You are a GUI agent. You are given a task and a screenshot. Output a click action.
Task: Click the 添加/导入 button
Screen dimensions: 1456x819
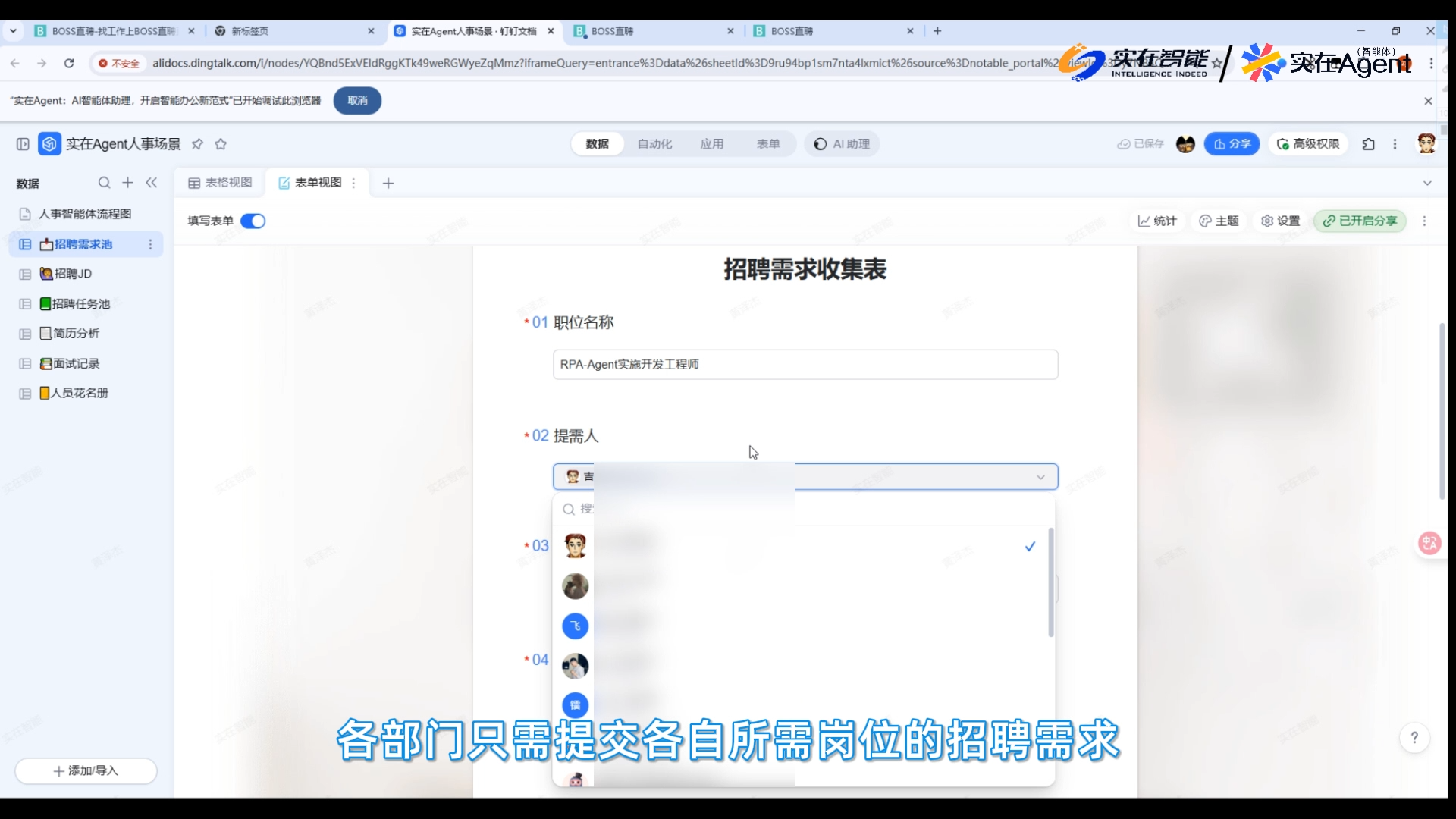[x=86, y=770]
